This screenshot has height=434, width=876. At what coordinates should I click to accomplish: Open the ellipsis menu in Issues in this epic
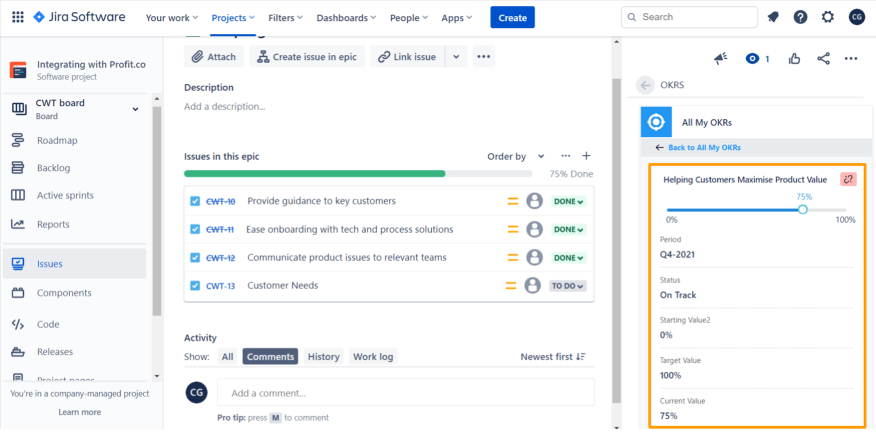(566, 156)
